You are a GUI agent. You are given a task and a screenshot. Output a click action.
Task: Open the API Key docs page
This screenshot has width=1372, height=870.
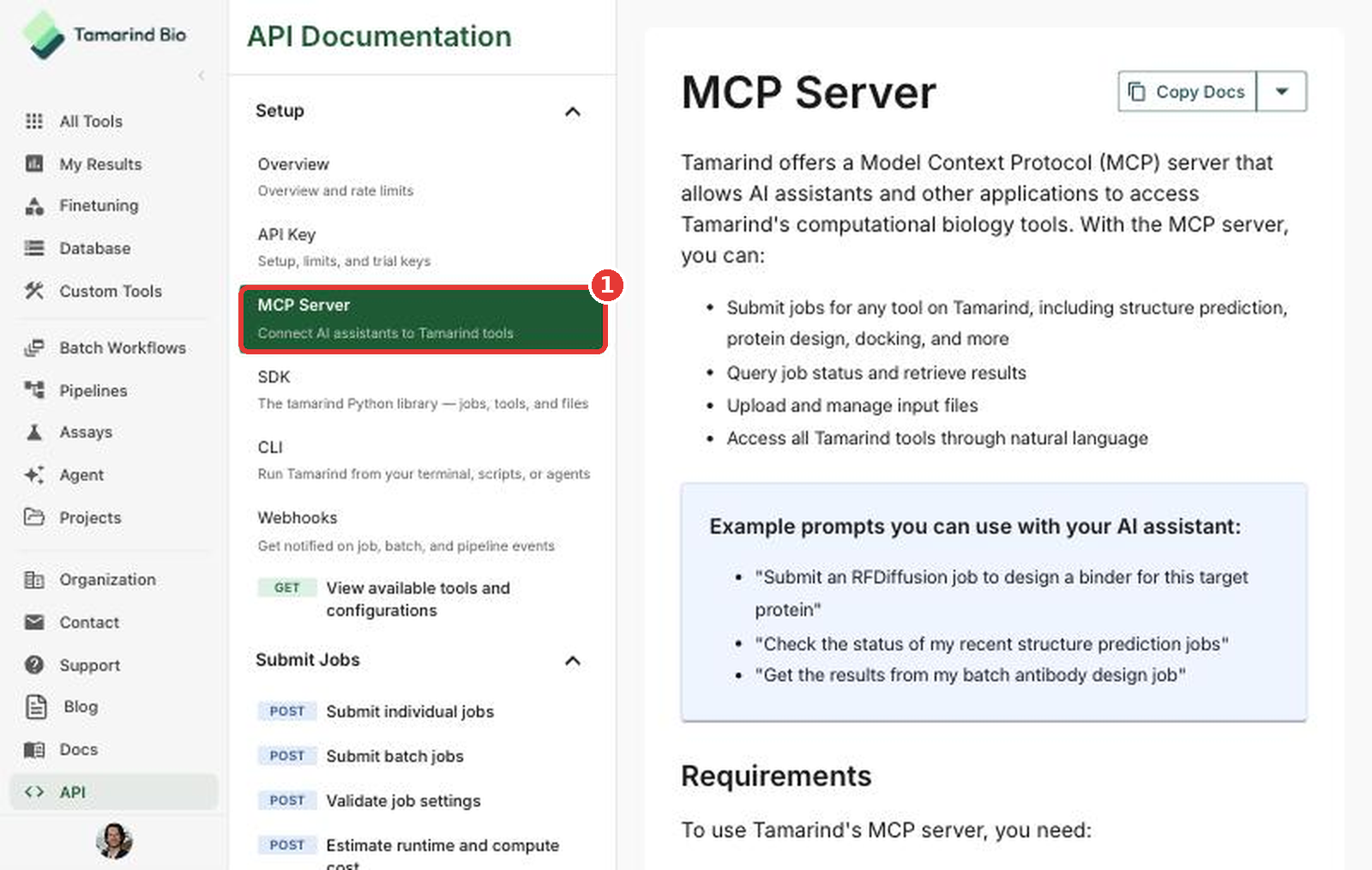coord(423,247)
